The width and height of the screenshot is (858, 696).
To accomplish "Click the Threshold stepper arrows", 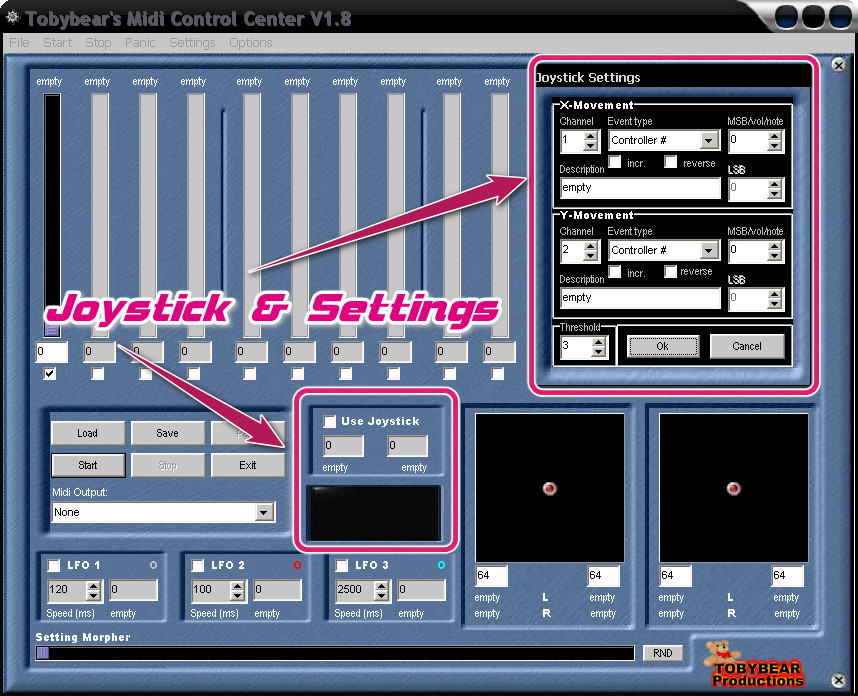I will point(599,346).
